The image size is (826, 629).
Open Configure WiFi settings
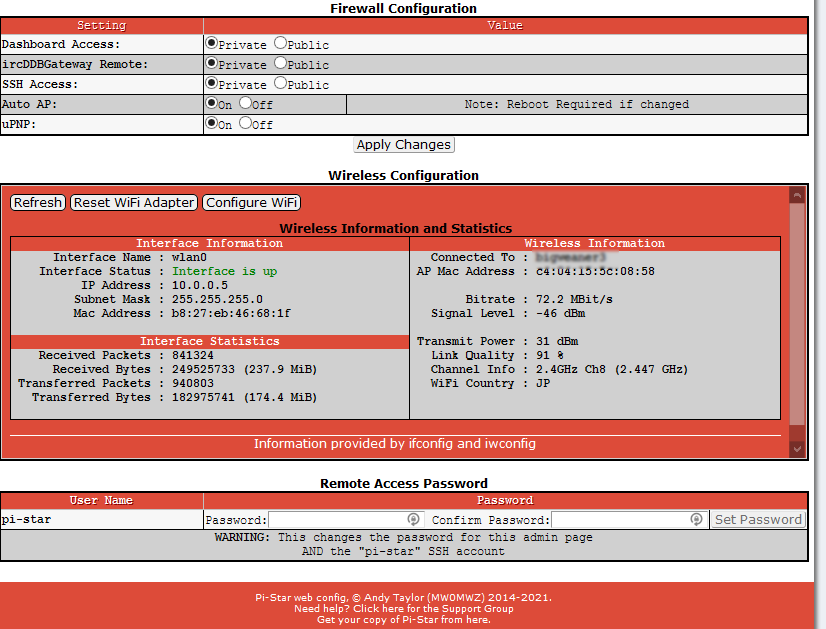click(252, 202)
